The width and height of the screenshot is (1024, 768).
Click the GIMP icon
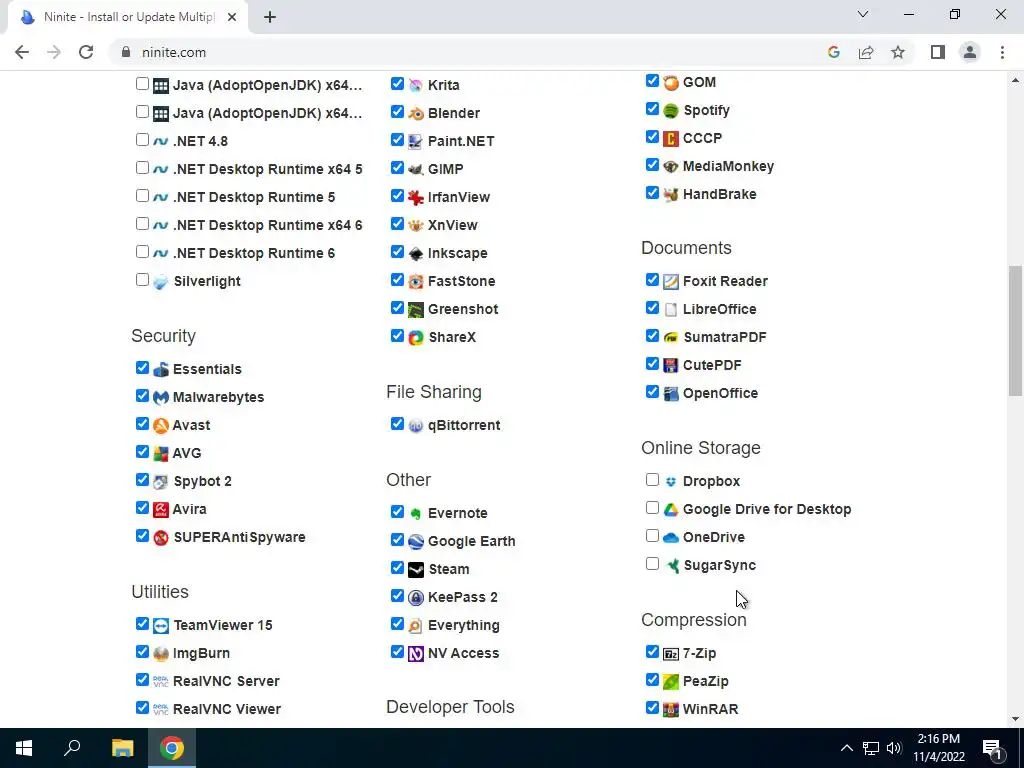click(415, 169)
